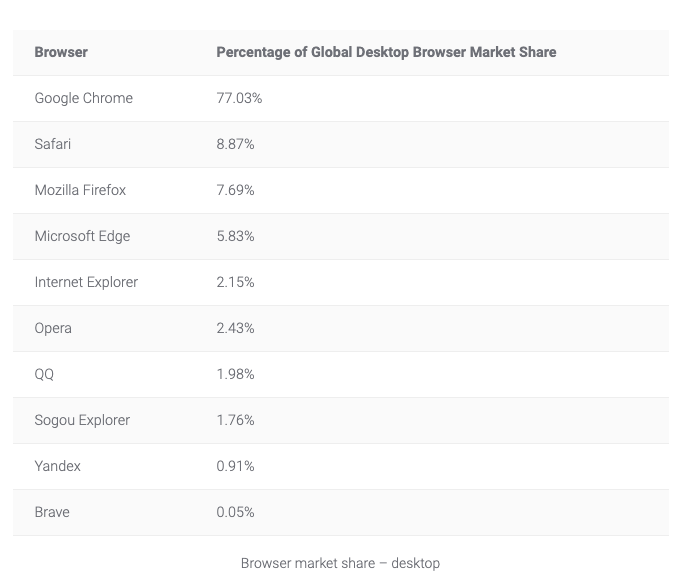Click the Browser column header
Viewport: 699px width, 586px height.
coord(61,52)
